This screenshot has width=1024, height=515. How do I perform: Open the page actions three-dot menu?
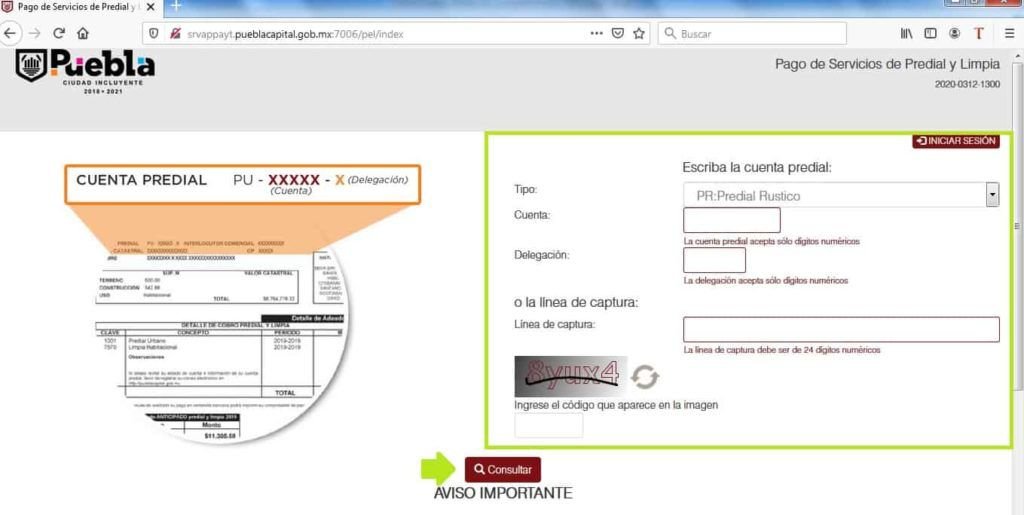coord(596,33)
